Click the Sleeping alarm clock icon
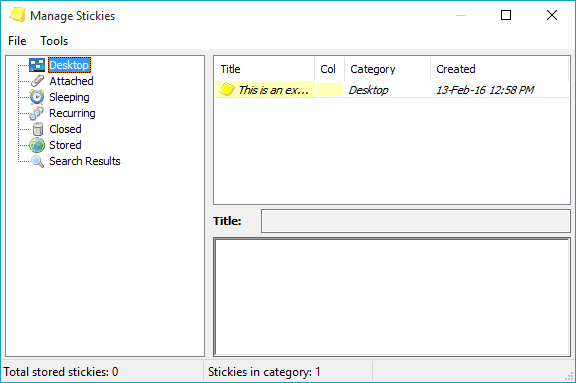This screenshot has height=383, width=576. 37,97
